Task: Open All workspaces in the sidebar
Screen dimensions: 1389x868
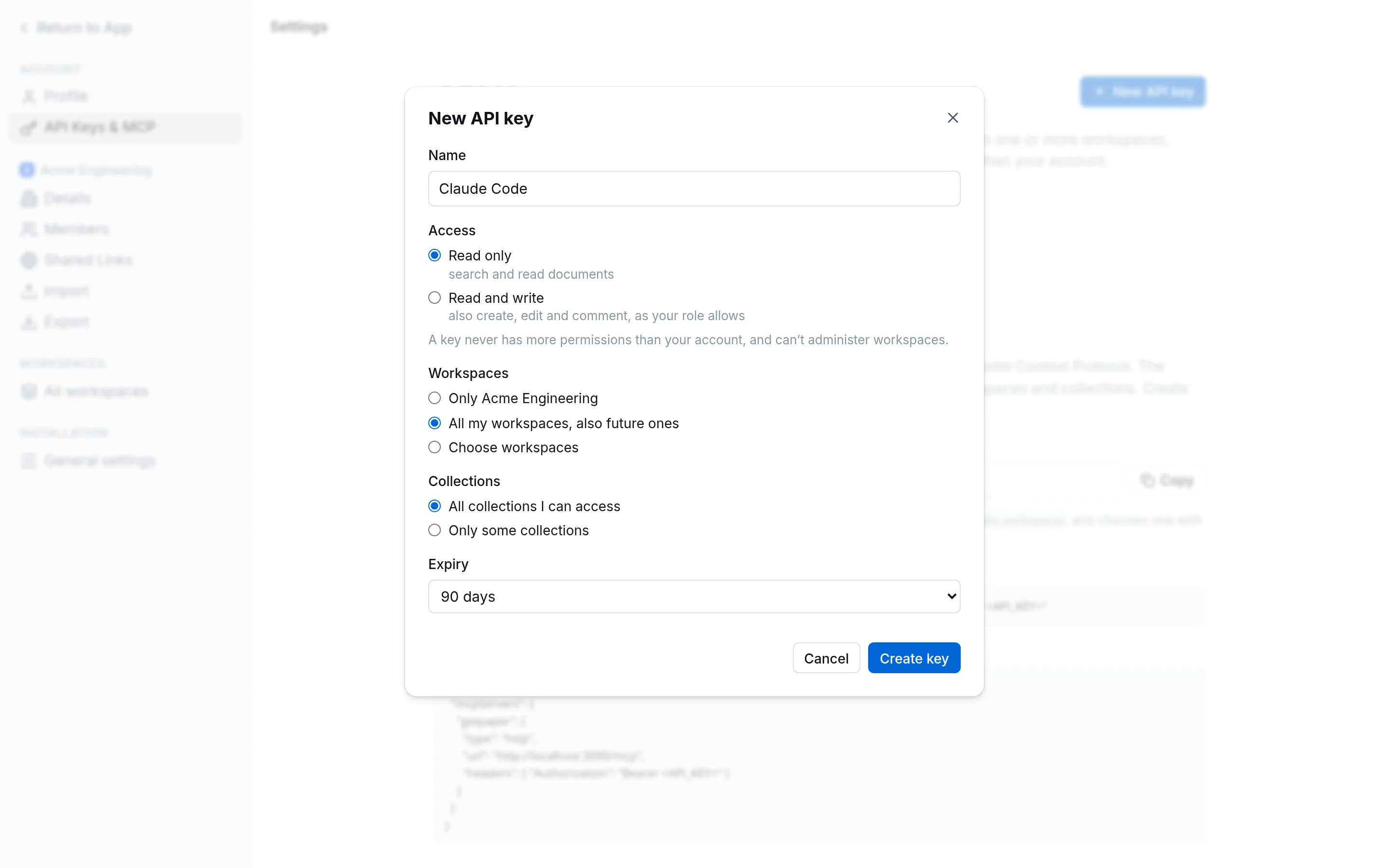Action: point(124,392)
